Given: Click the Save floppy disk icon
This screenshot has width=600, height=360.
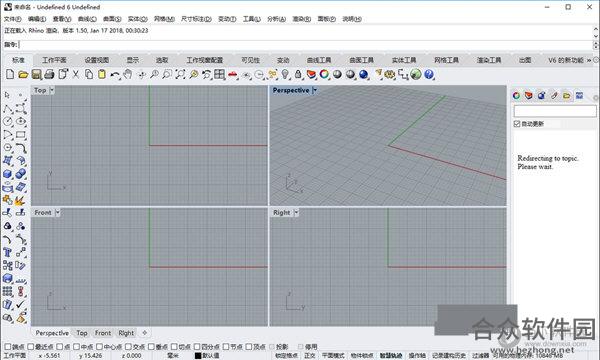Looking at the screenshot, I should pos(36,74).
